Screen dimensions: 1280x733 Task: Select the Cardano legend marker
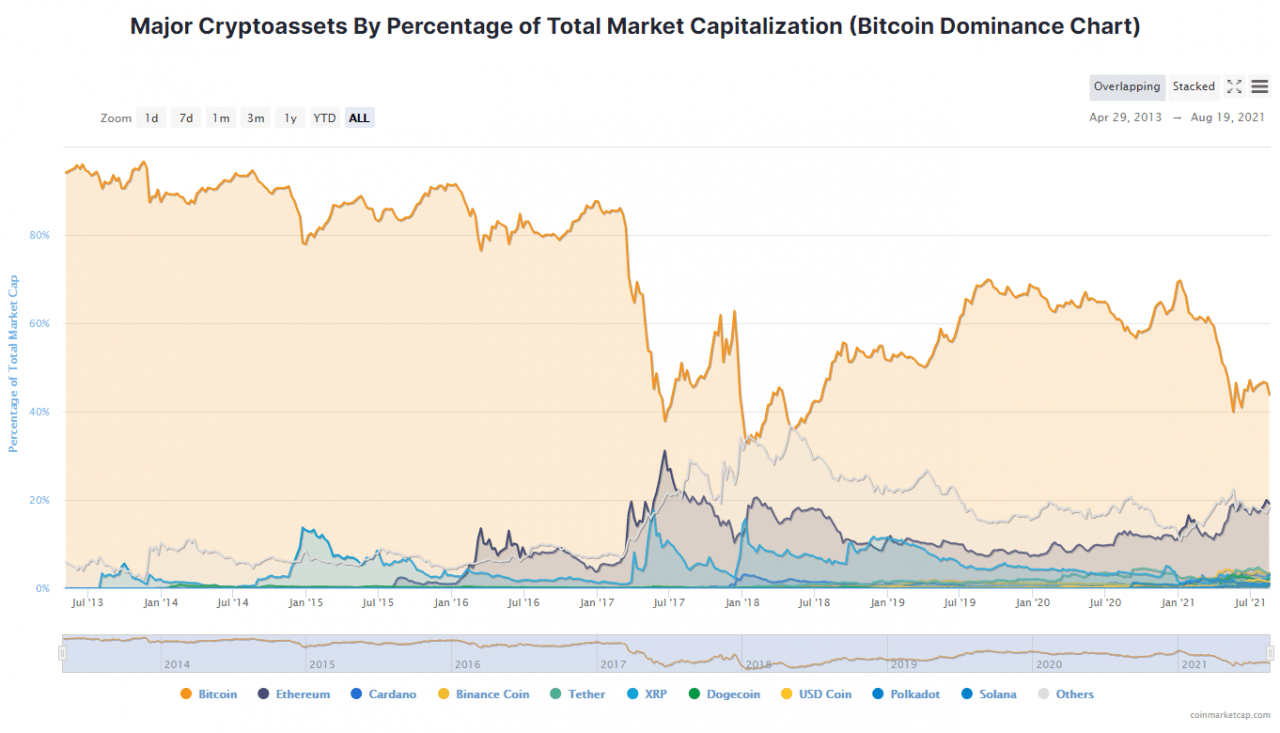tap(357, 694)
